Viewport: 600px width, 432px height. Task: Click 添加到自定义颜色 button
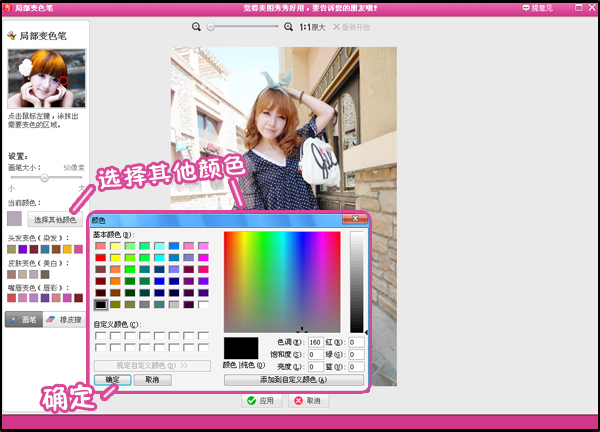[292, 380]
